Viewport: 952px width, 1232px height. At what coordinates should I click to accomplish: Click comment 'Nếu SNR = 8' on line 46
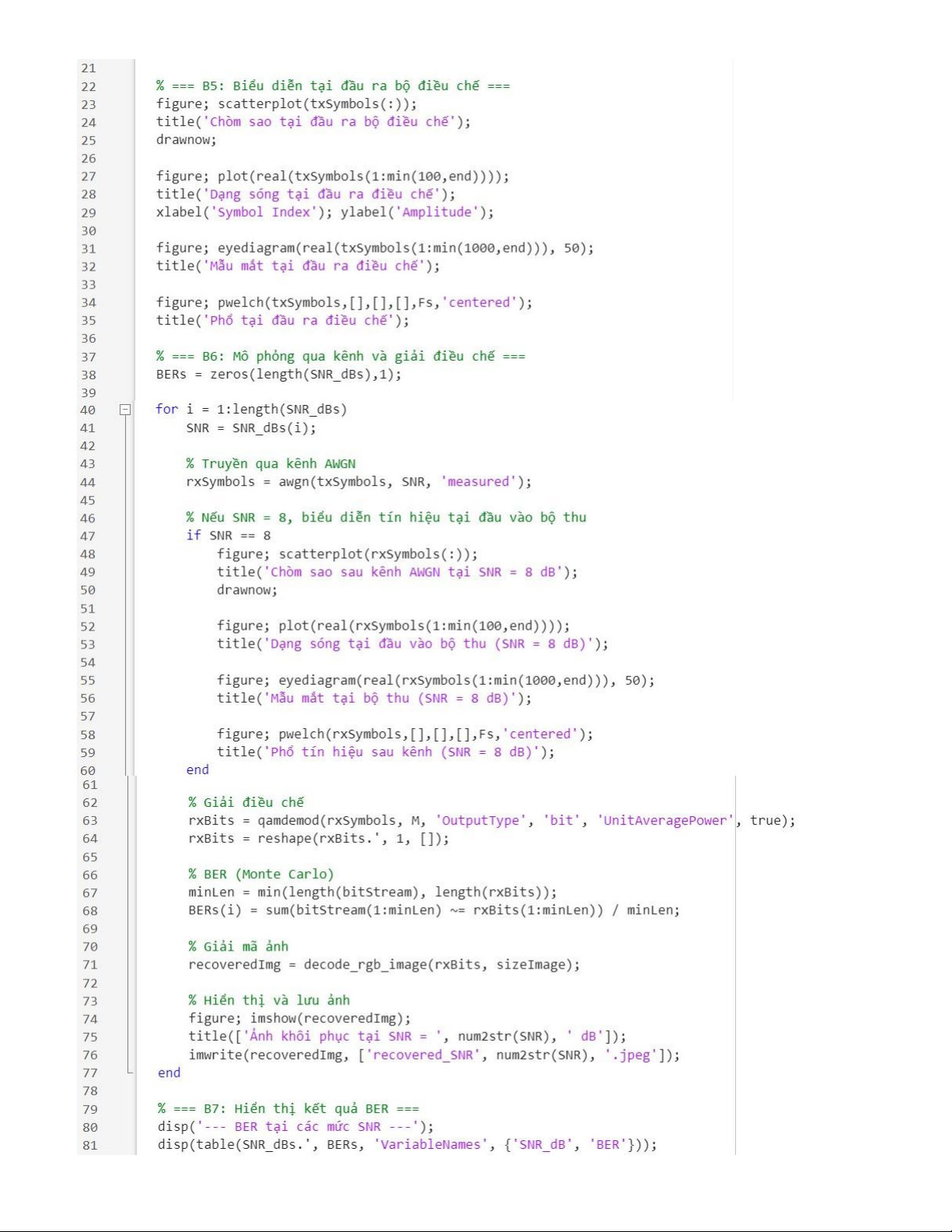pyautogui.click(x=386, y=517)
